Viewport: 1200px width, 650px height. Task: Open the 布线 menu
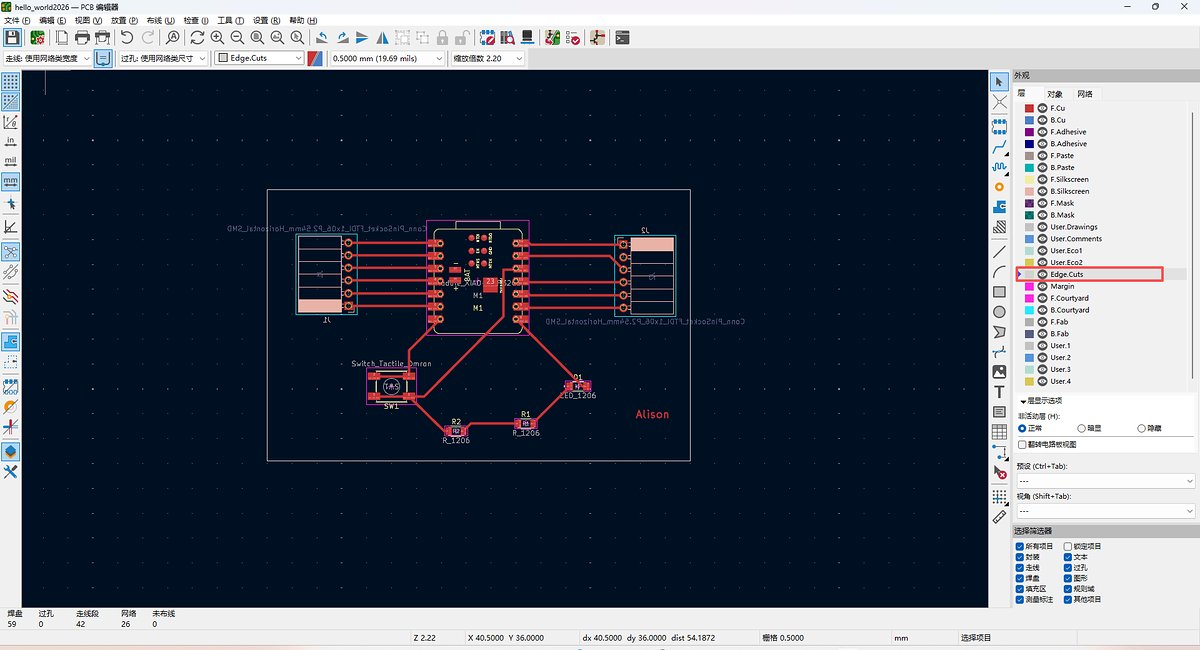click(x=156, y=19)
